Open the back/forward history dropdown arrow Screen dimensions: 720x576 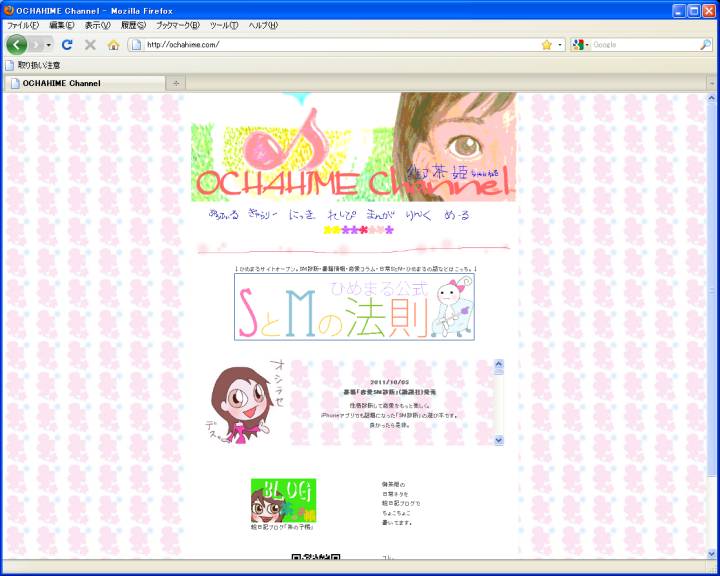point(49,45)
